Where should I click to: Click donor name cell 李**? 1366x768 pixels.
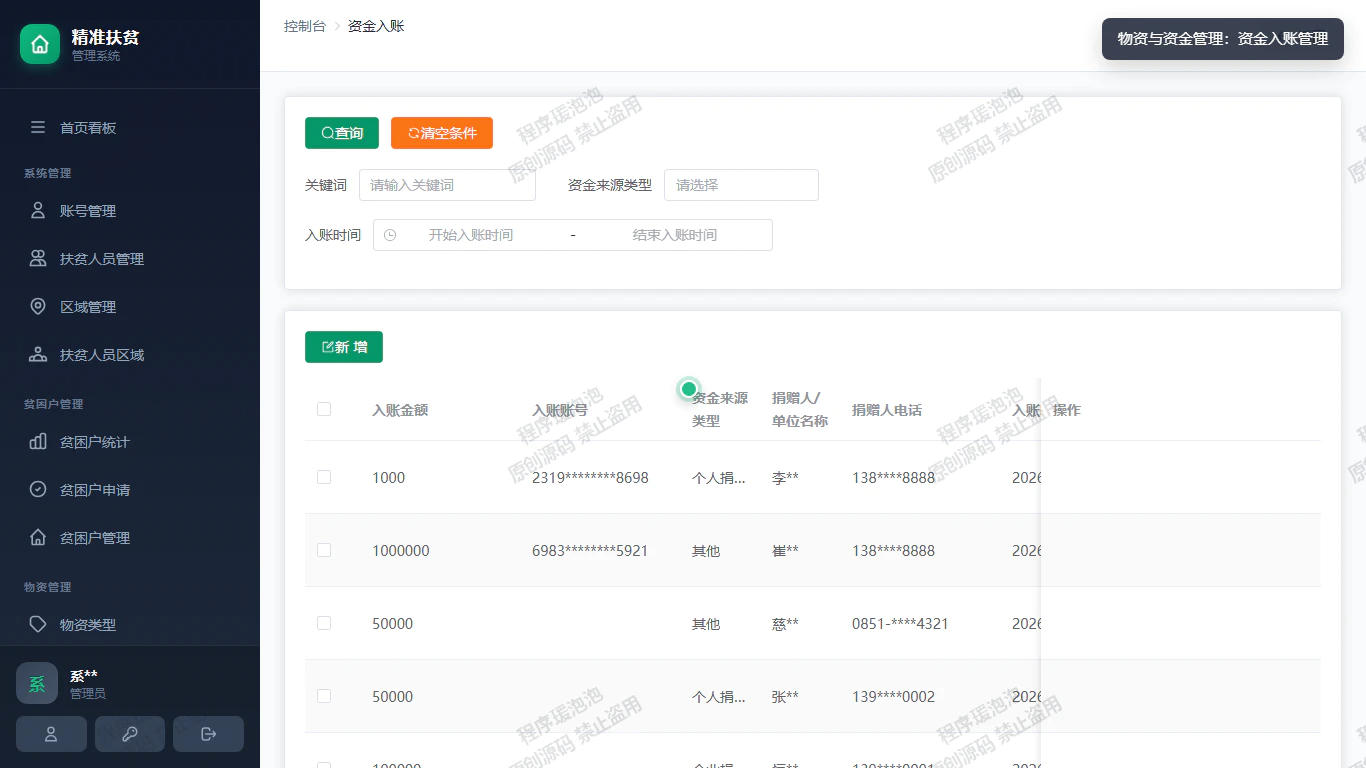tap(785, 478)
